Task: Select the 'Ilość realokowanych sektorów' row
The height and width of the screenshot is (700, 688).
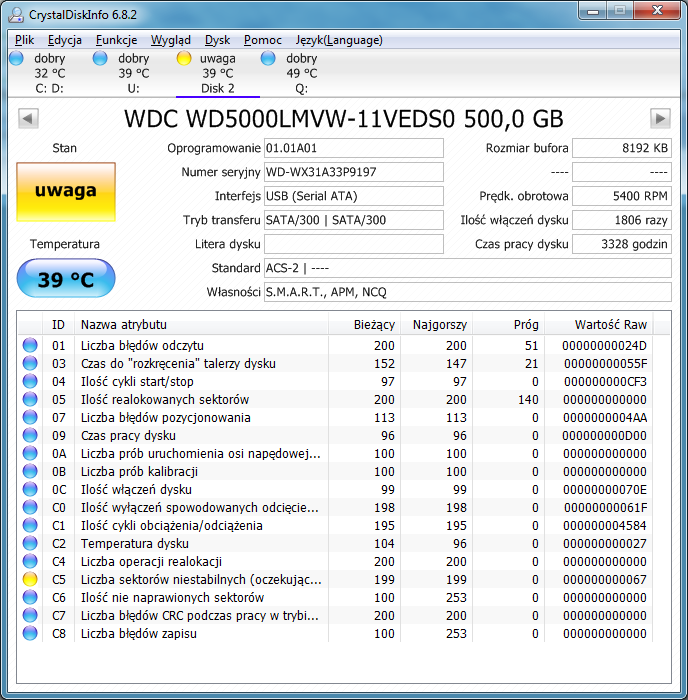Action: (200, 400)
